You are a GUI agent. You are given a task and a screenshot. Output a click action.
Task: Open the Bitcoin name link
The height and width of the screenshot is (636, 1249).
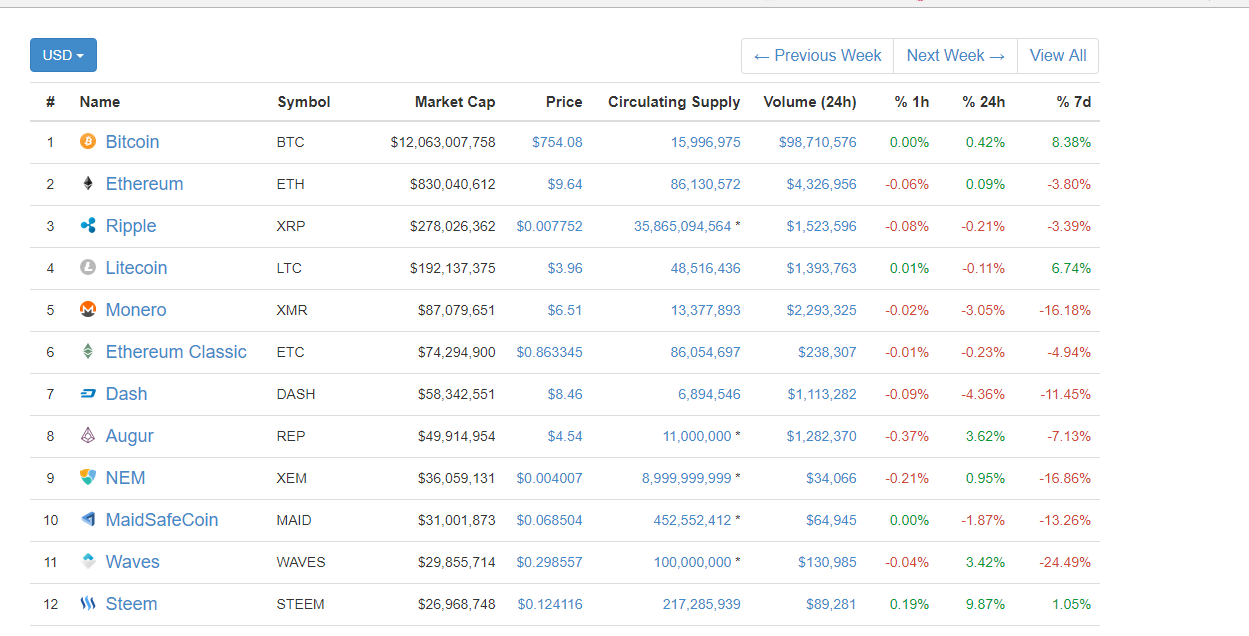(132, 142)
